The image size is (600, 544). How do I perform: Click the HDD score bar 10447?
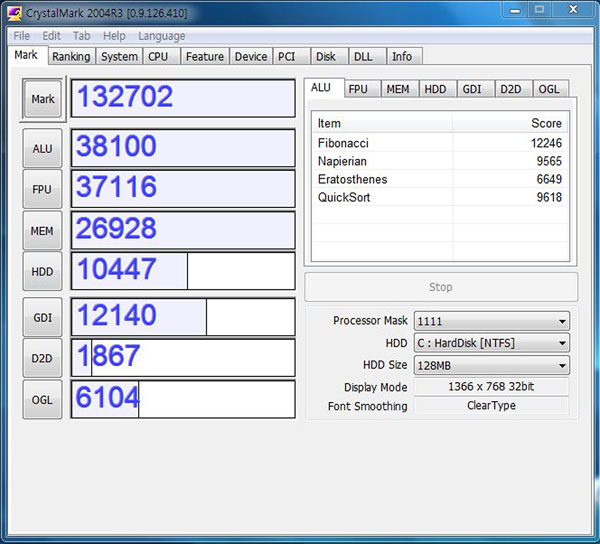183,271
